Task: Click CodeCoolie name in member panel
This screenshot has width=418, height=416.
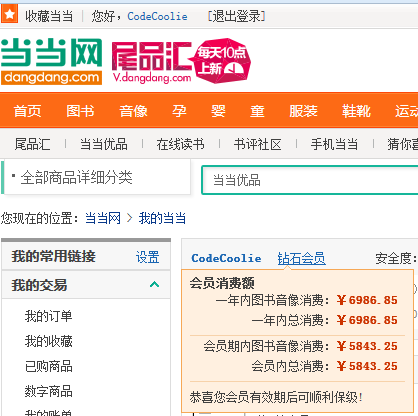Action: [226, 258]
